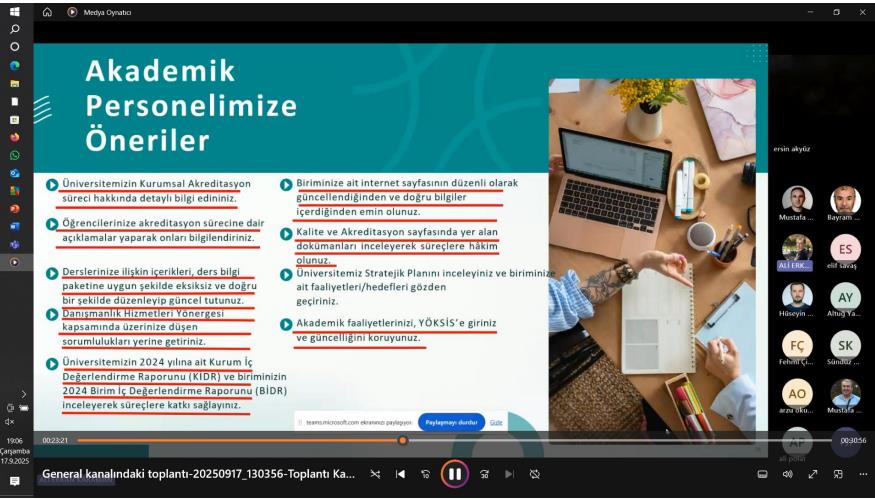Screen dimensions: 875x500
Task: Click the bullet Akademik faaliyetlerinizi, YÖKSİS'e giriniz
Action: [x=396, y=330]
